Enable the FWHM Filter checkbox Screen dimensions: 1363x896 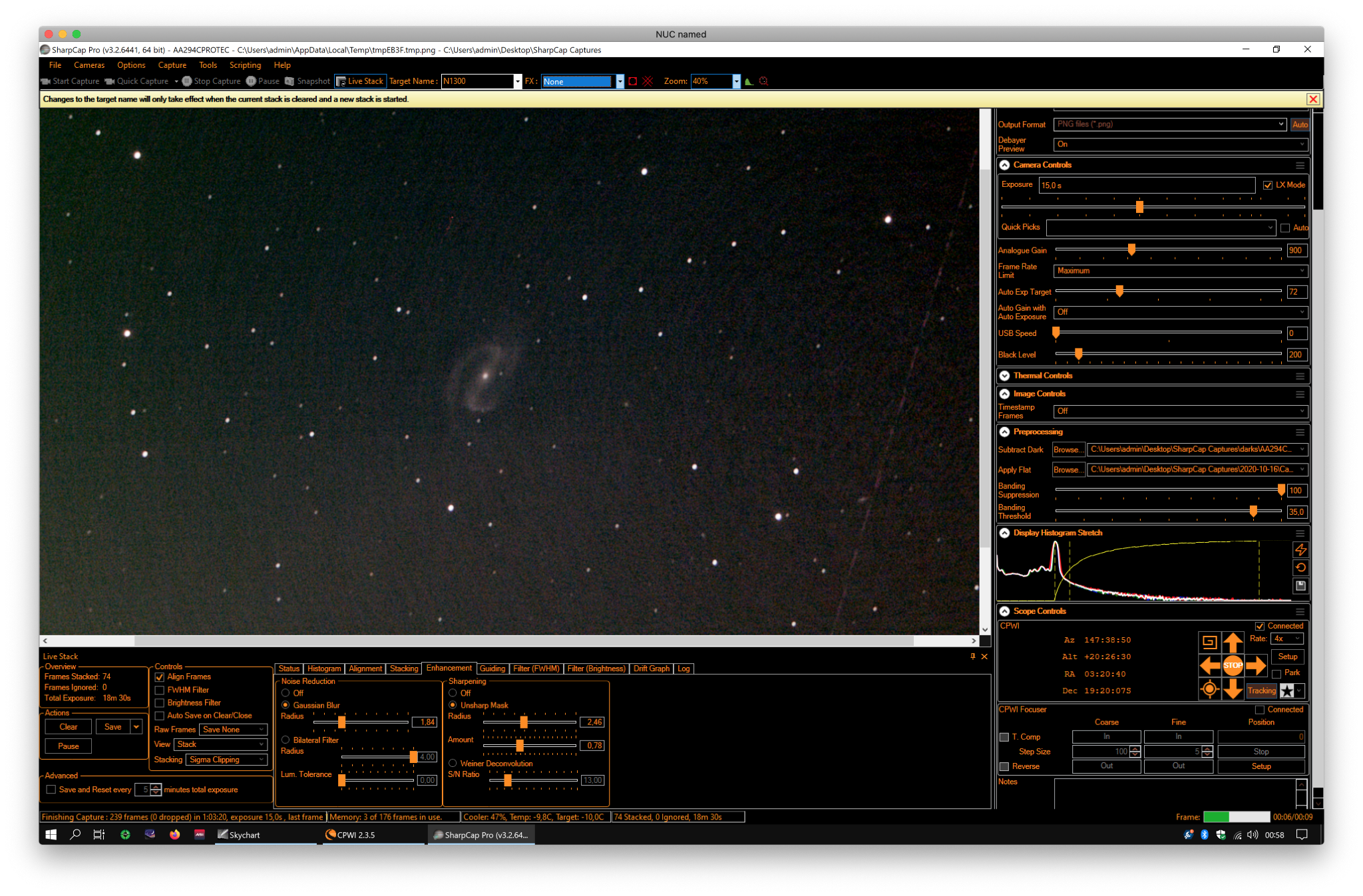[160, 690]
